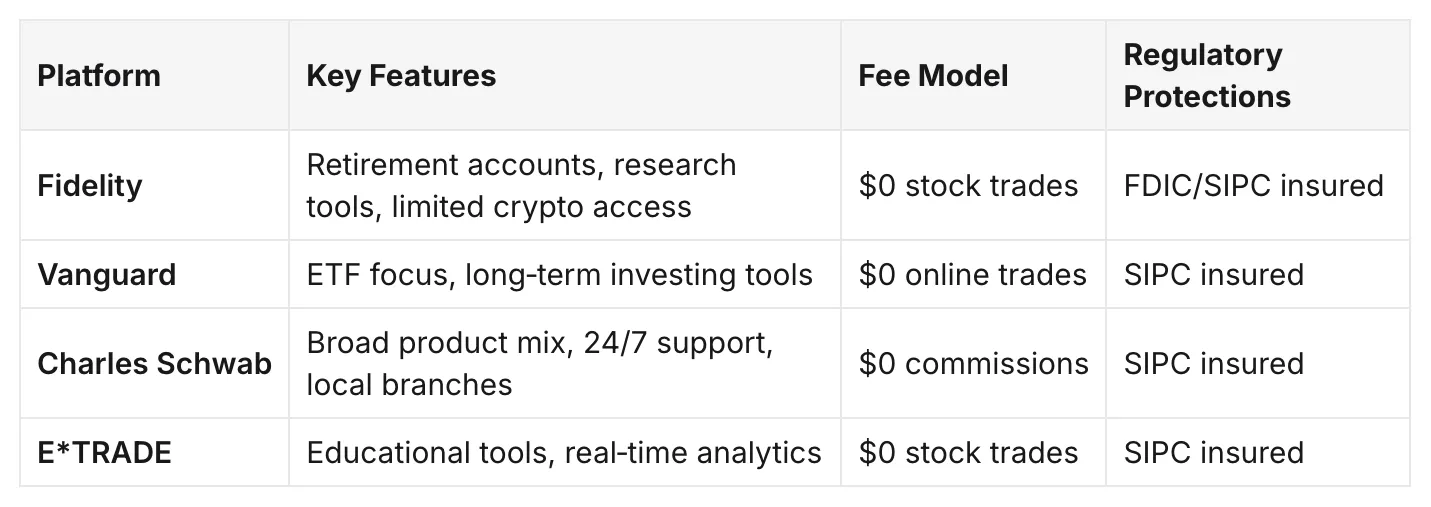
Task: Click the Charles Schwab platform cell
Action: click(155, 363)
